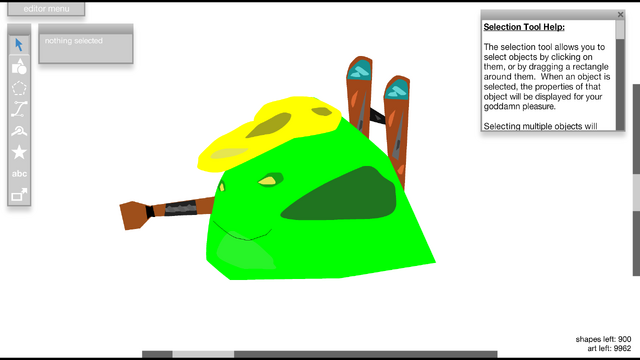This screenshot has width=640, height=360.
Task: Click the selection panel's header bar
Action: click(86, 29)
